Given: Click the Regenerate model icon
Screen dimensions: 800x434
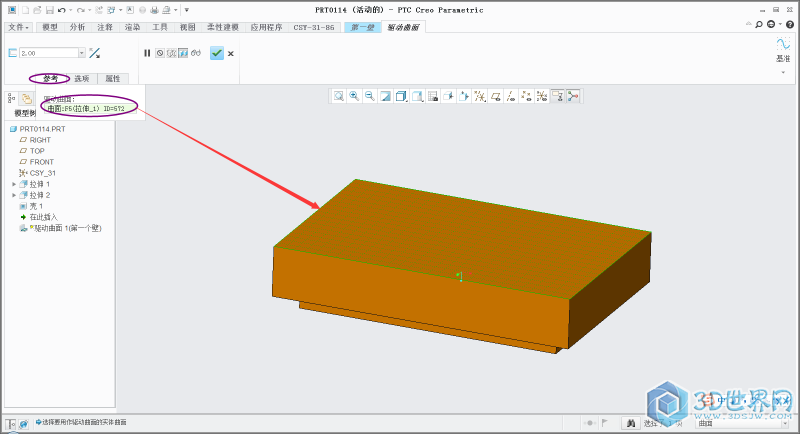Looking at the screenshot, I should 99,10.
